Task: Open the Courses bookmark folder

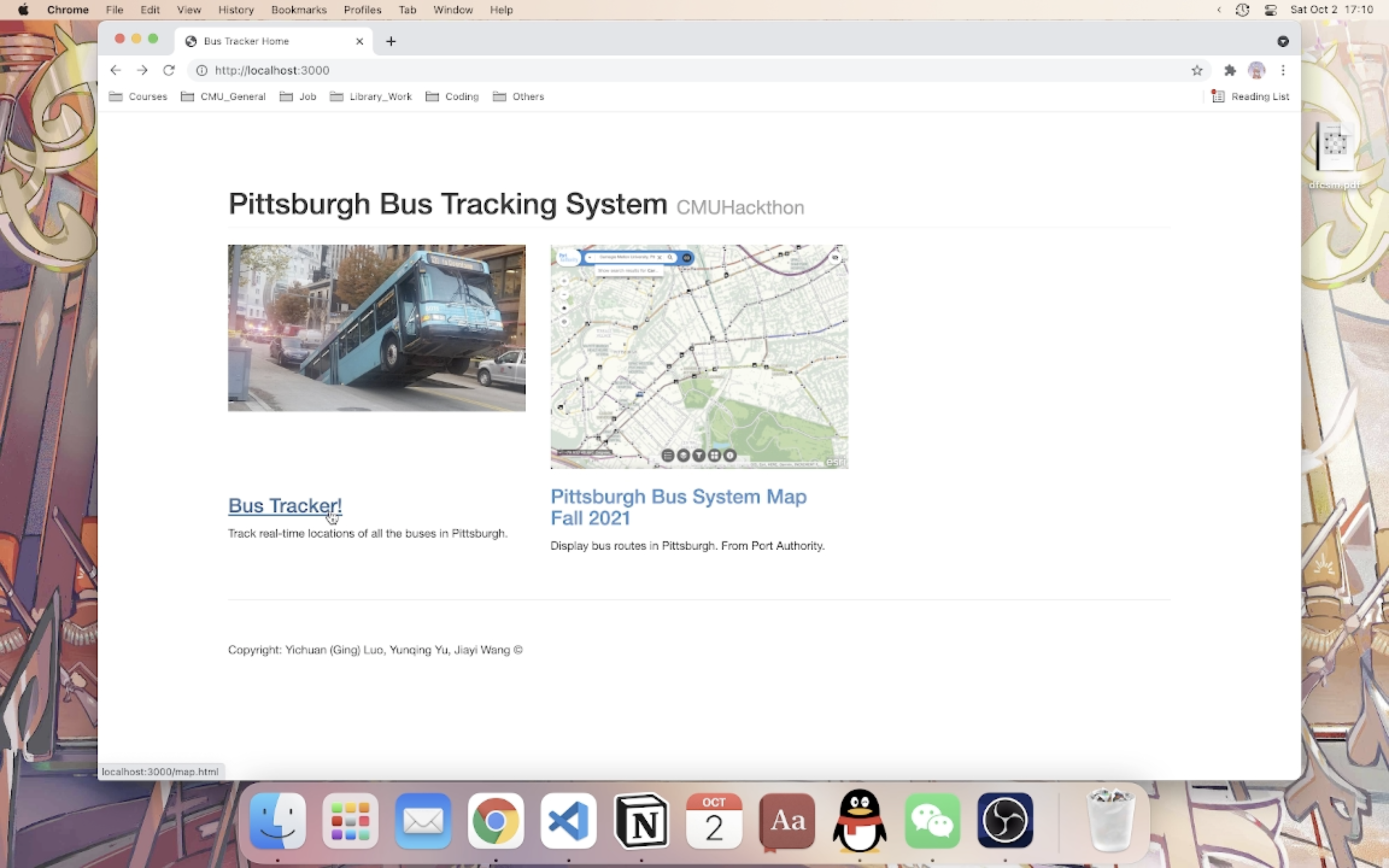Action: [138, 96]
